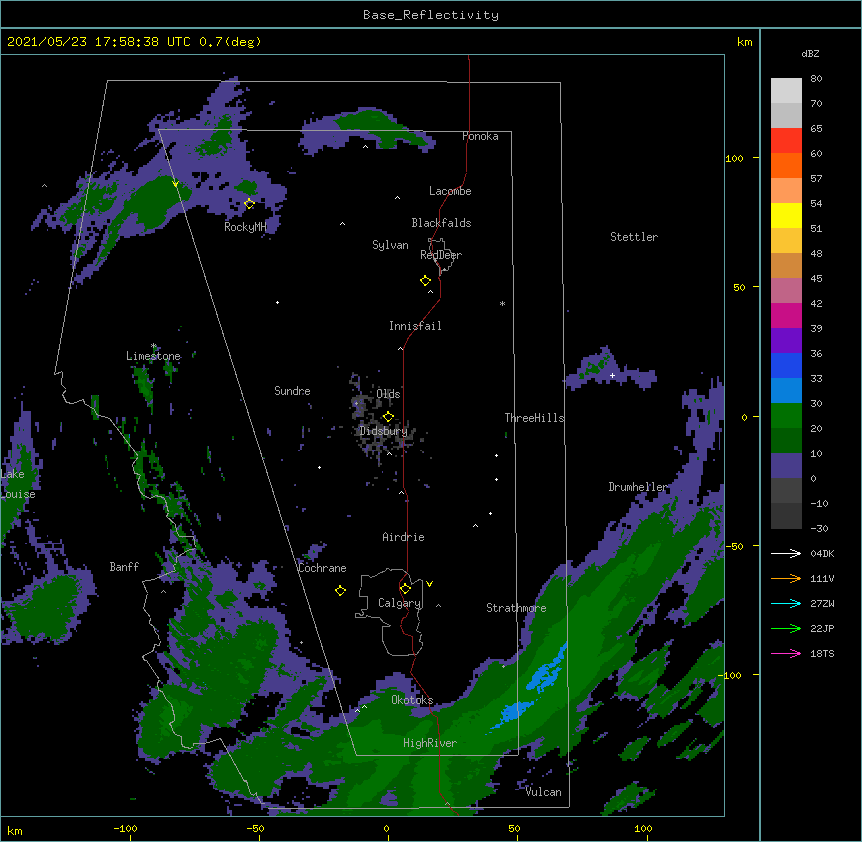
Task: Click the cyan 27ZW arrow in legend
Action: pos(786,603)
